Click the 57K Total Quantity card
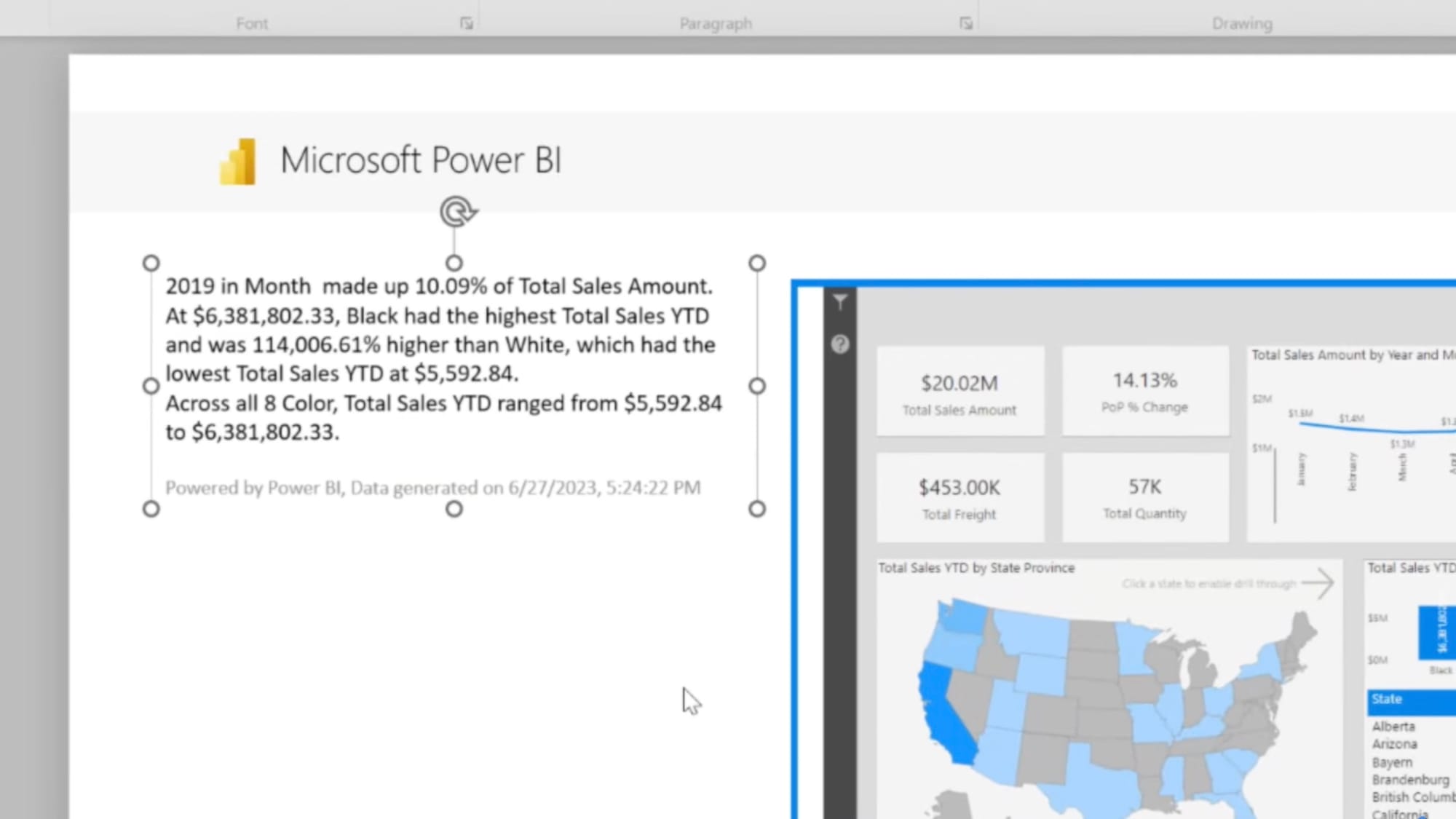Screen dimensions: 1456x819 coord(1145,497)
